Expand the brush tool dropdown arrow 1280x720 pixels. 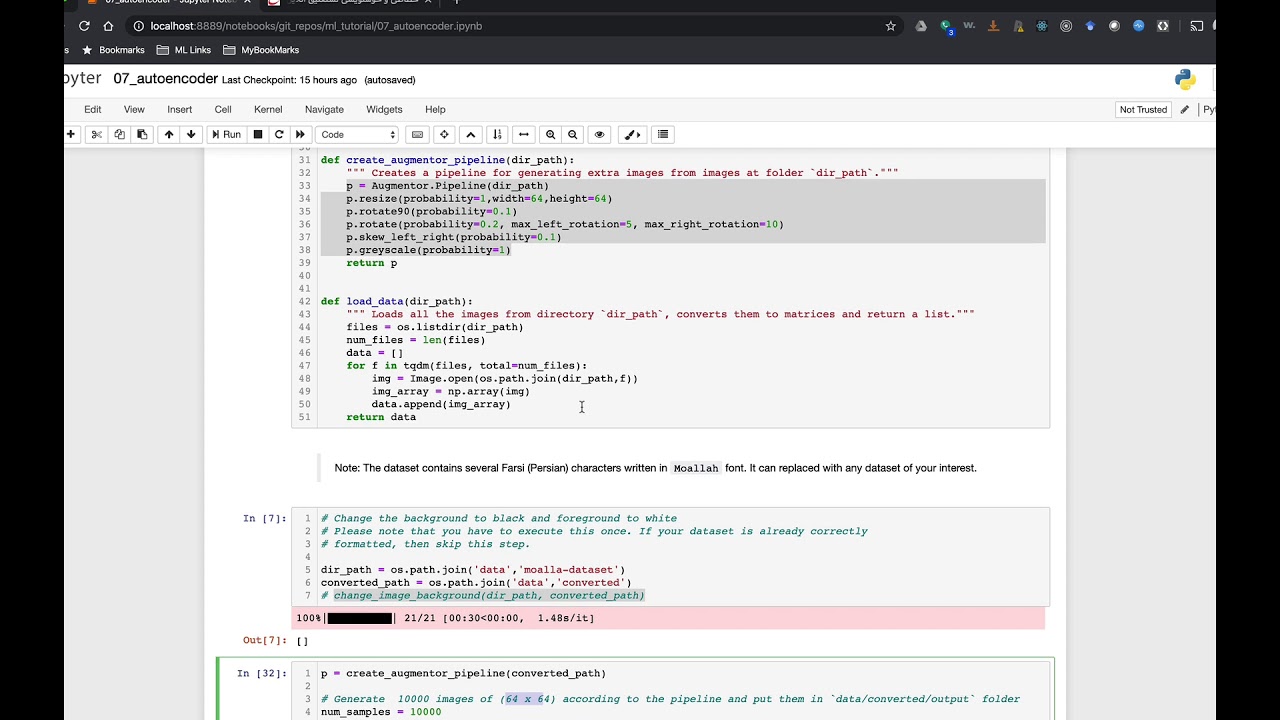pyautogui.click(x=637, y=134)
